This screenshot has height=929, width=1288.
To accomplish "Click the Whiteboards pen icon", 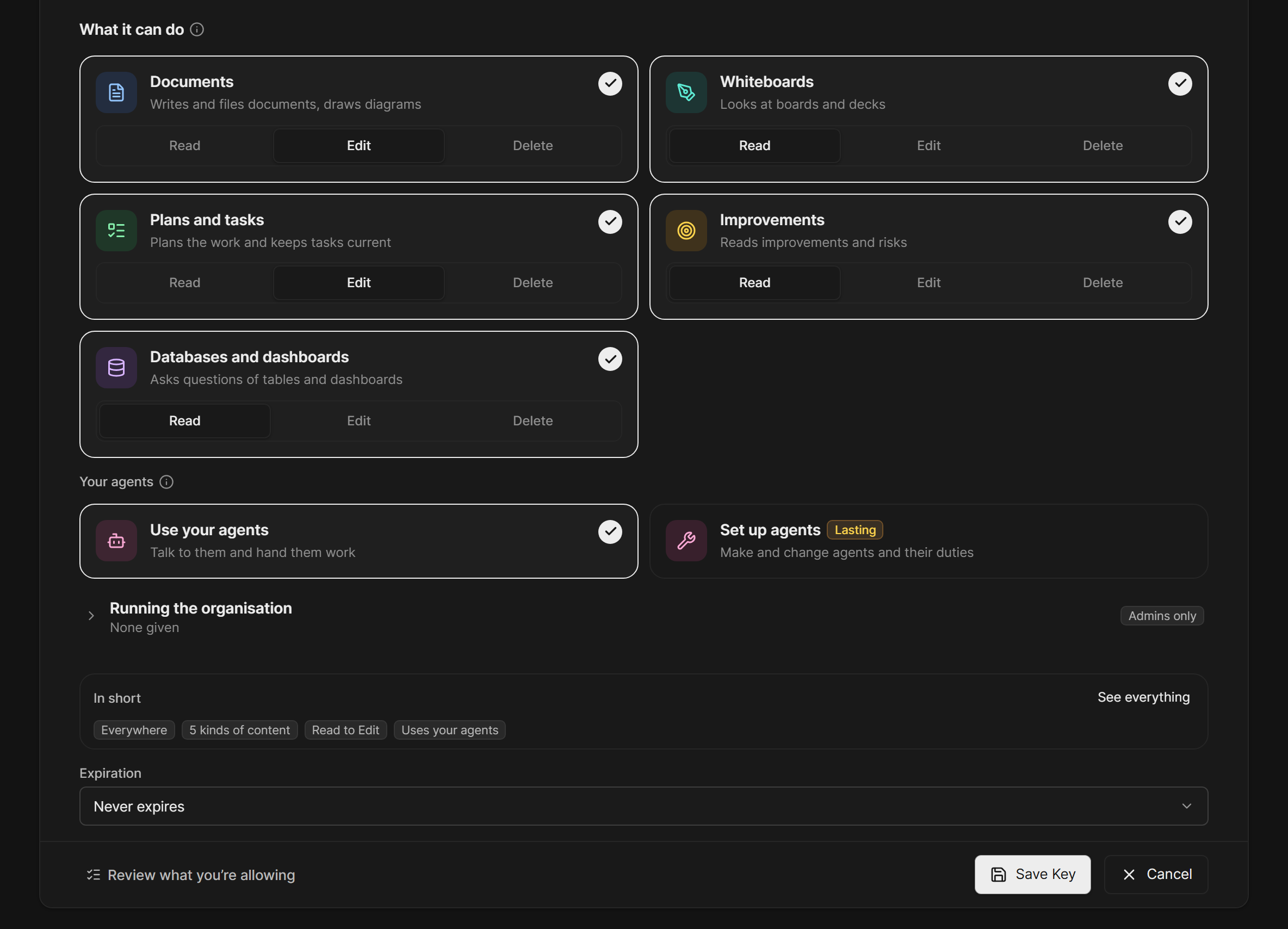I will pyautogui.click(x=686, y=92).
